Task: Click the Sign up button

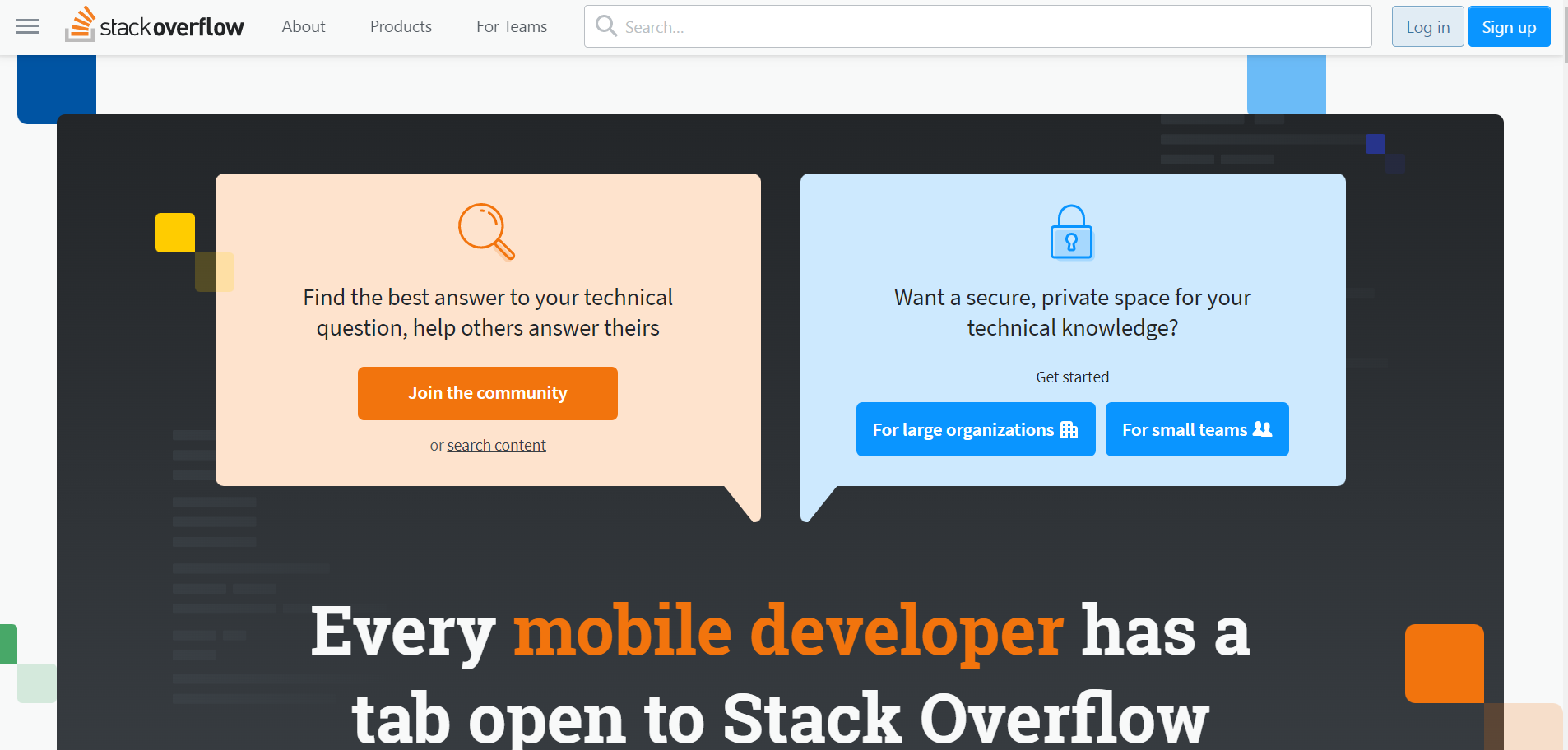Action: [1509, 25]
